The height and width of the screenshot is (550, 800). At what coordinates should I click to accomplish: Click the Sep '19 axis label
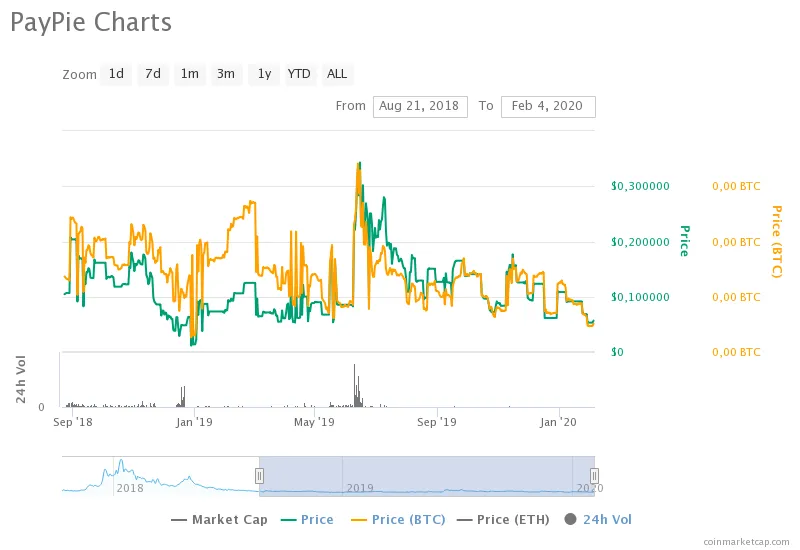coord(437,422)
